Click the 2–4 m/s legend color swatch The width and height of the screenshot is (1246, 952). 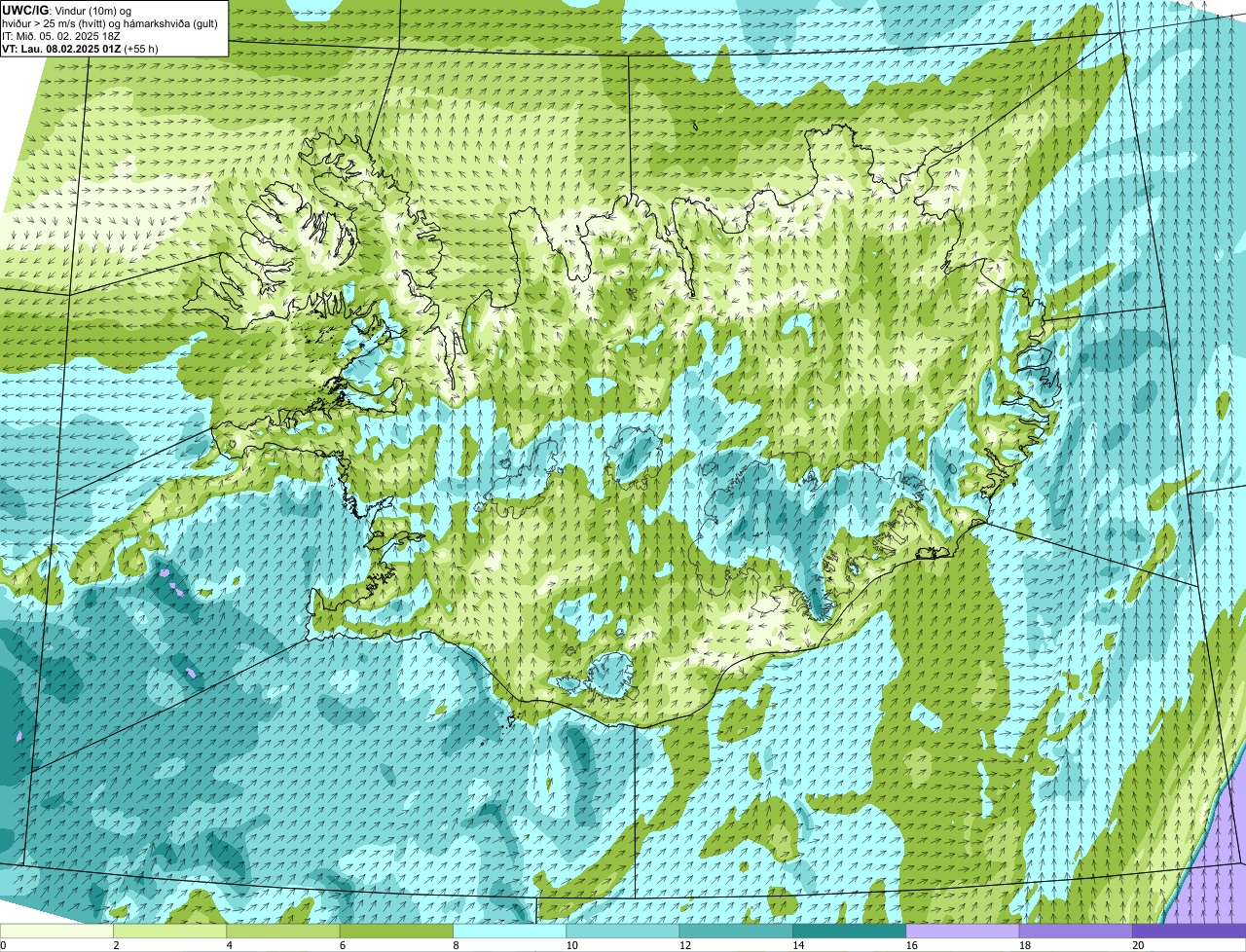tap(170, 931)
